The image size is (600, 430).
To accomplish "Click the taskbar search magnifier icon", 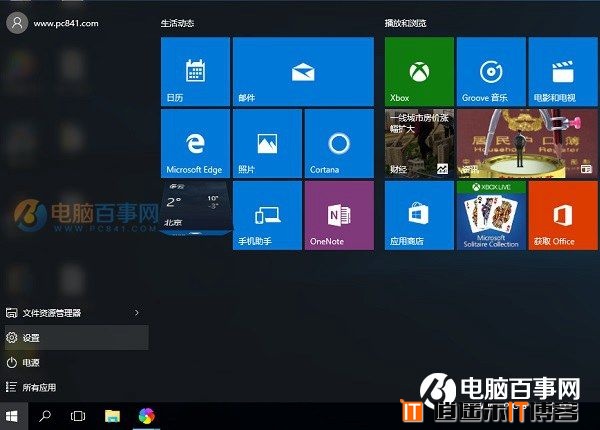I will [46, 415].
